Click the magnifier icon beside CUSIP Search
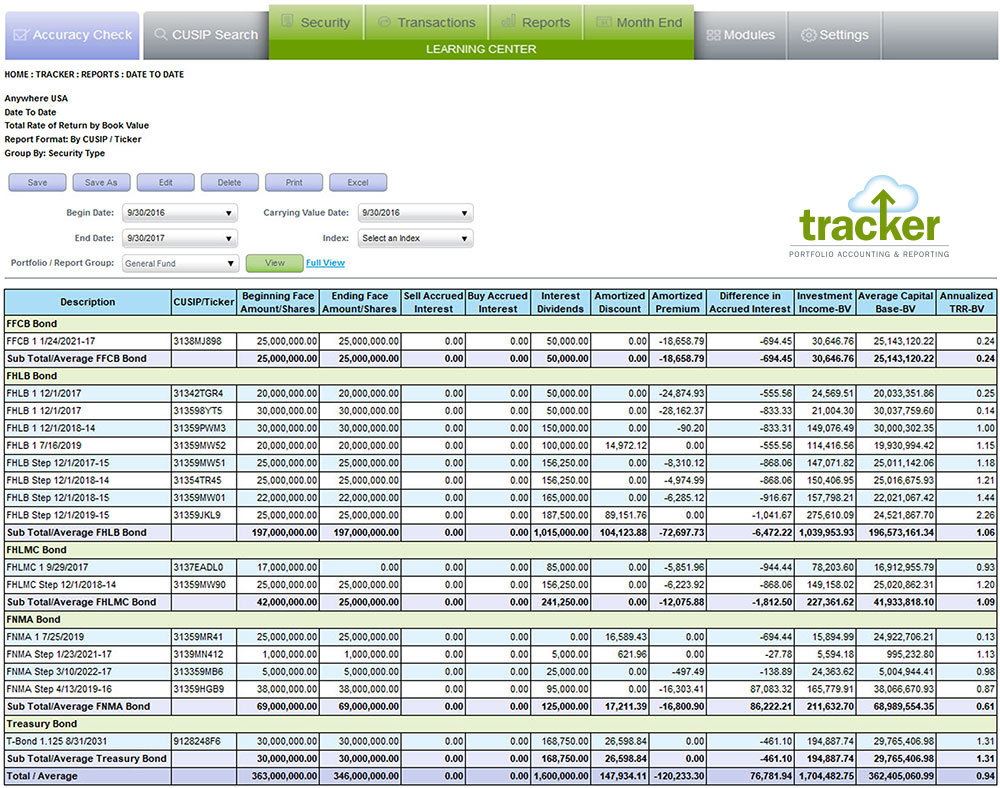This screenshot has height=788, width=1000. pos(160,35)
